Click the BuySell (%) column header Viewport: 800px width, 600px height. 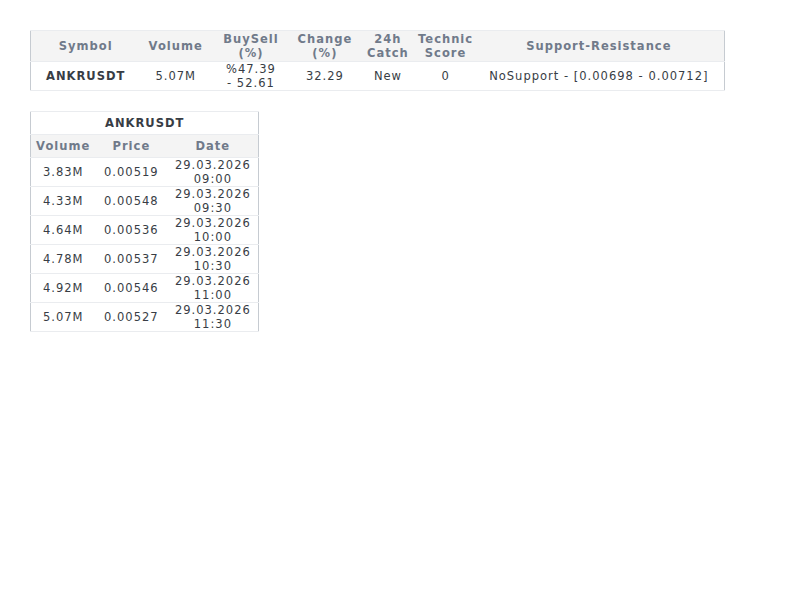point(251,46)
